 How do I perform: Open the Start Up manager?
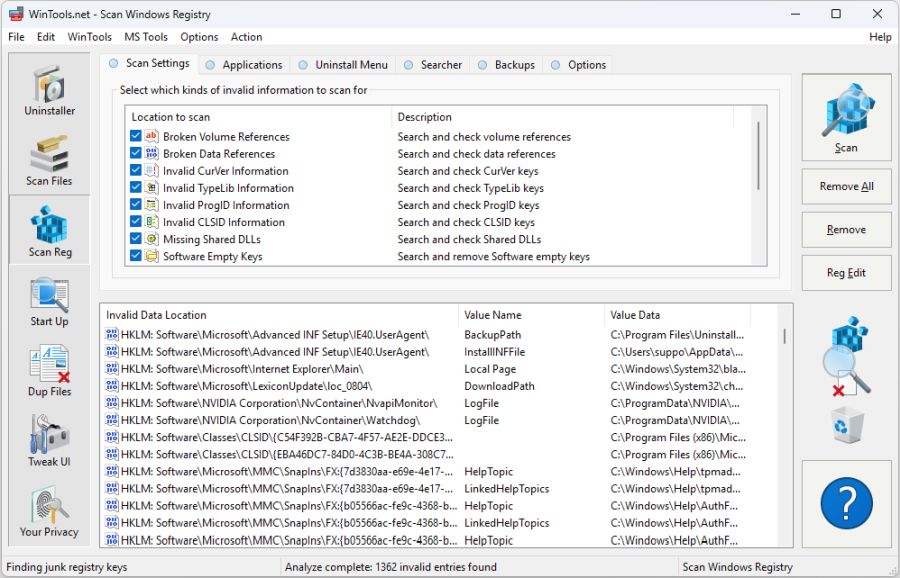[x=48, y=300]
